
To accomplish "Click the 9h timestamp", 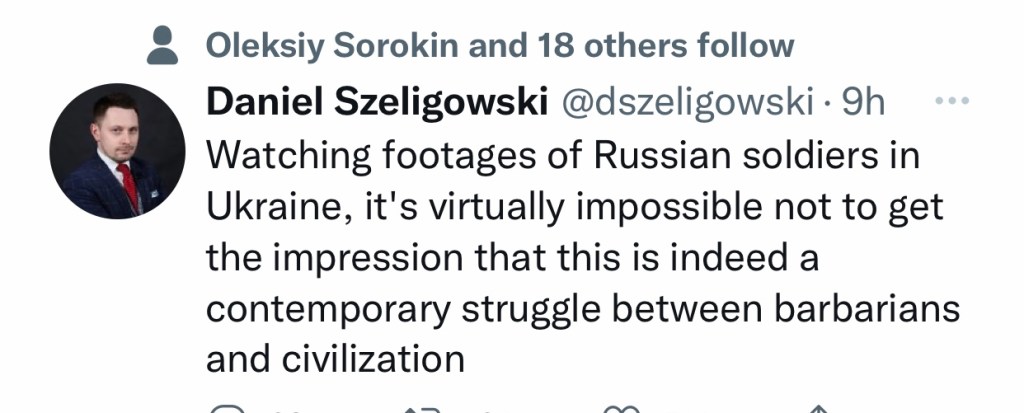I will pyautogui.click(x=864, y=103).
